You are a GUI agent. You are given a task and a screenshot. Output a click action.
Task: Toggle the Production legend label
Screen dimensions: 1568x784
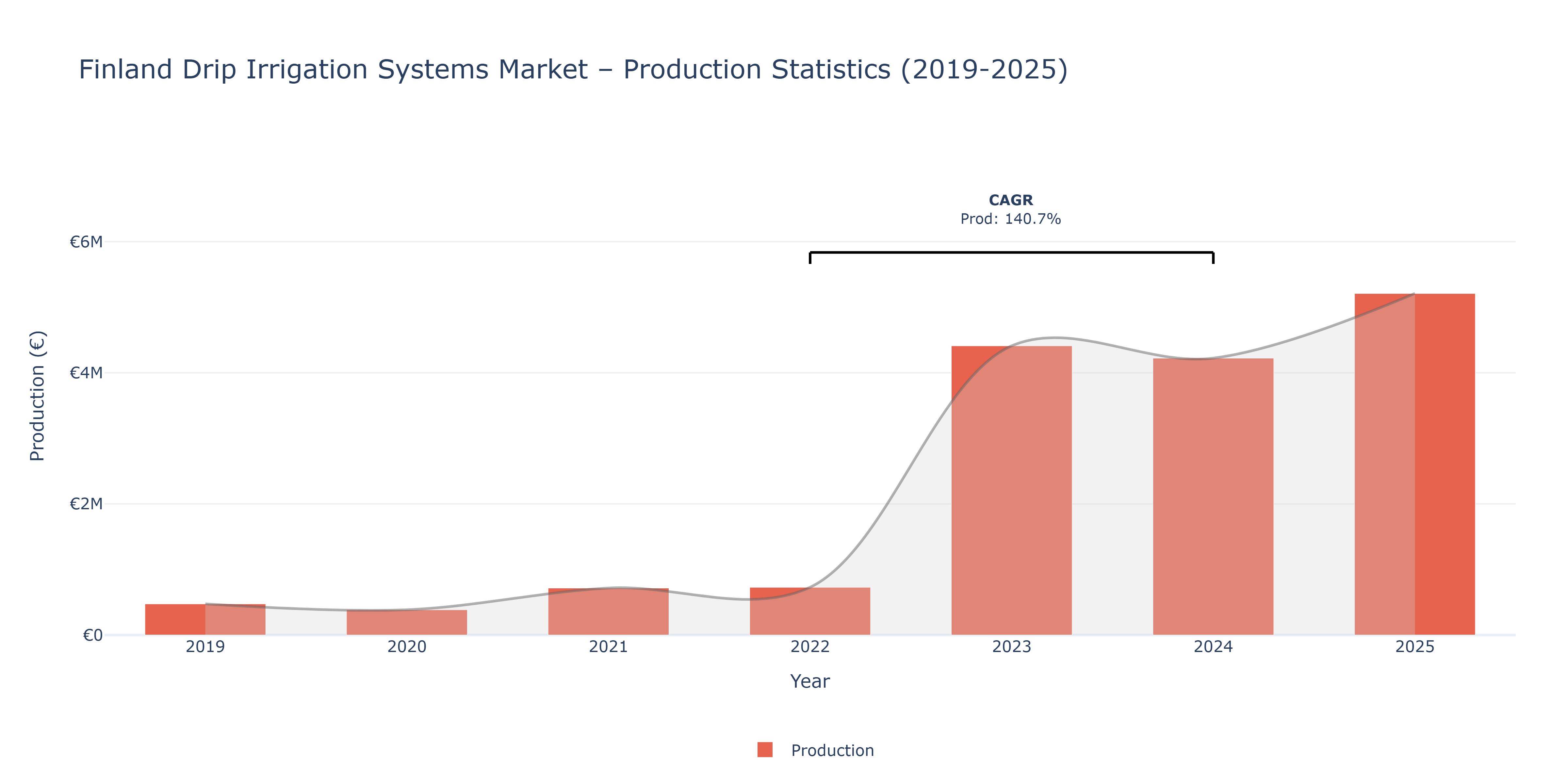tap(832, 751)
